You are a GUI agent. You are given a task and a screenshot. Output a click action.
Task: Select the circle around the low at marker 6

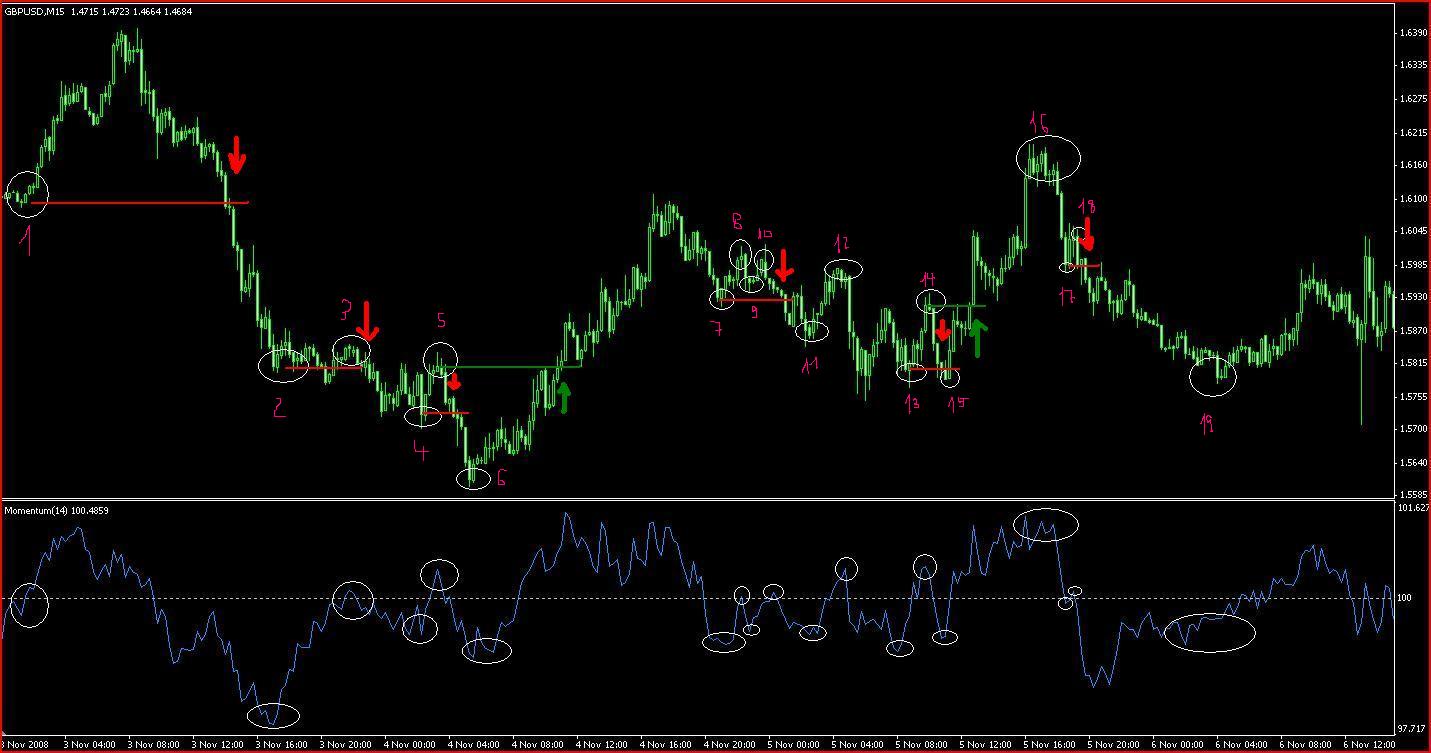(474, 478)
